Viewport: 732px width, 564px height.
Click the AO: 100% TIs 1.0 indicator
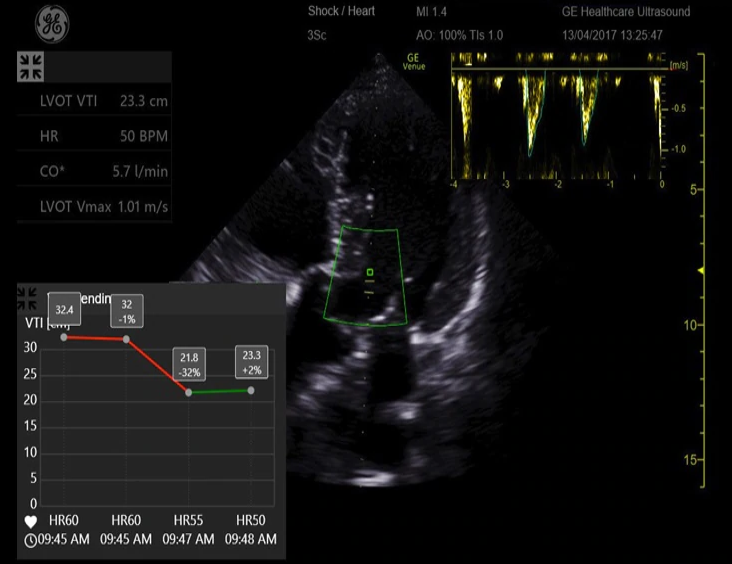click(x=459, y=35)
